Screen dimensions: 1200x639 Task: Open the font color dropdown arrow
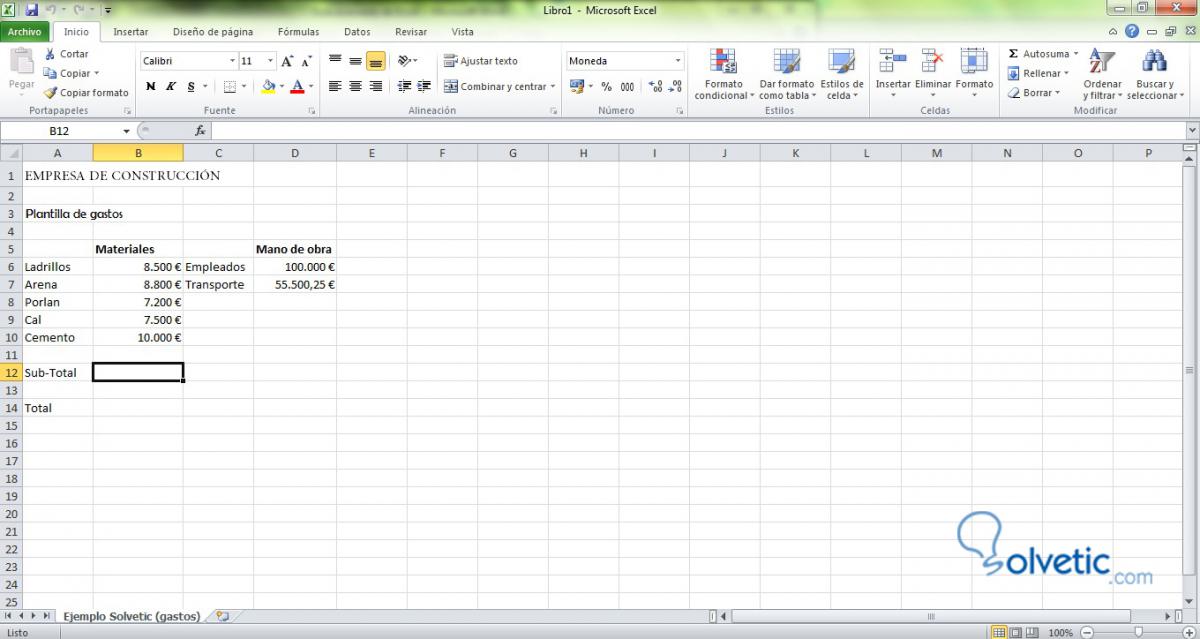(x=311, y=86)
